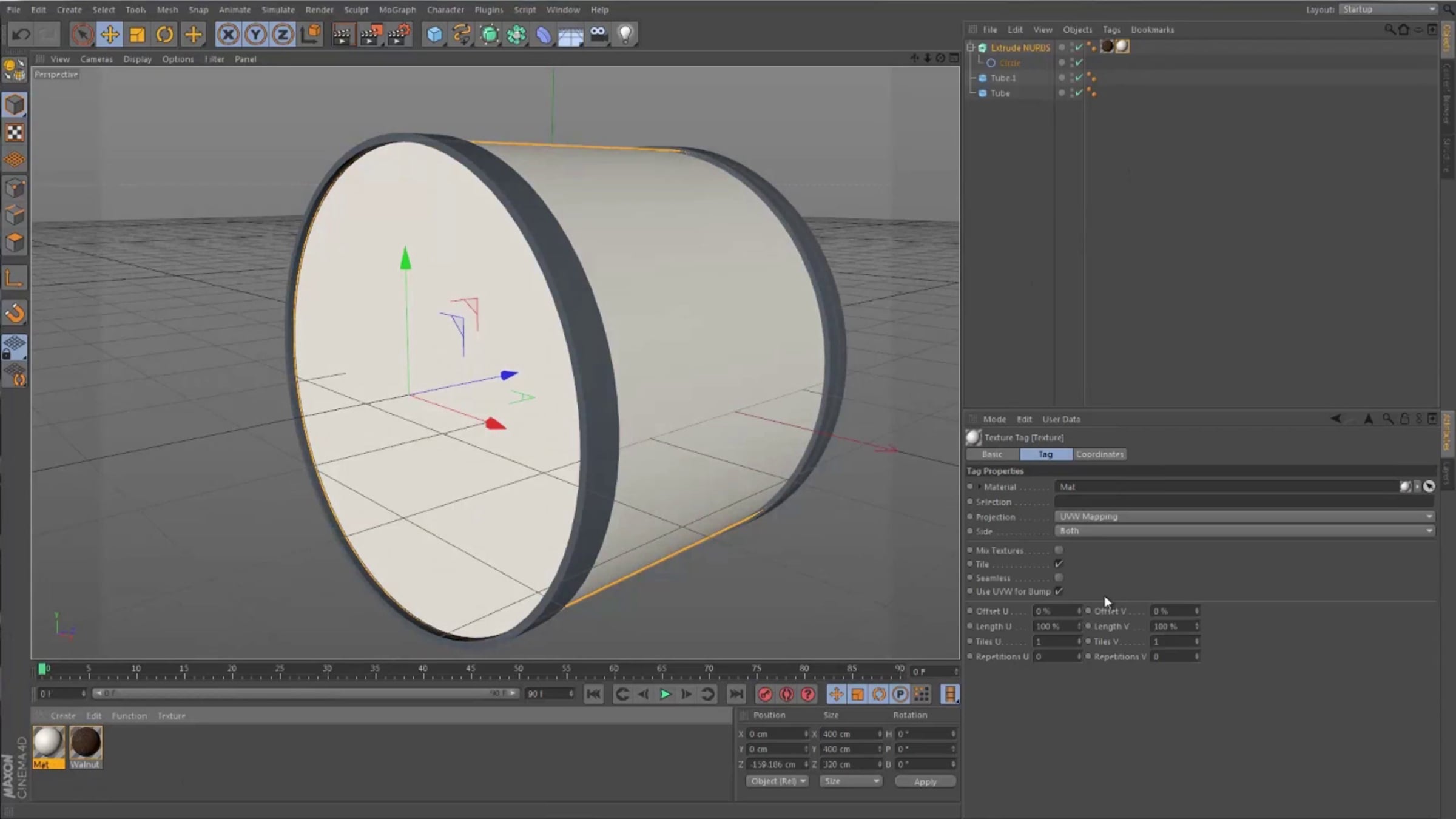Open the Projection UVW Mapping dropdown
1456x819 pixels.
click(x=1244, y=516)
